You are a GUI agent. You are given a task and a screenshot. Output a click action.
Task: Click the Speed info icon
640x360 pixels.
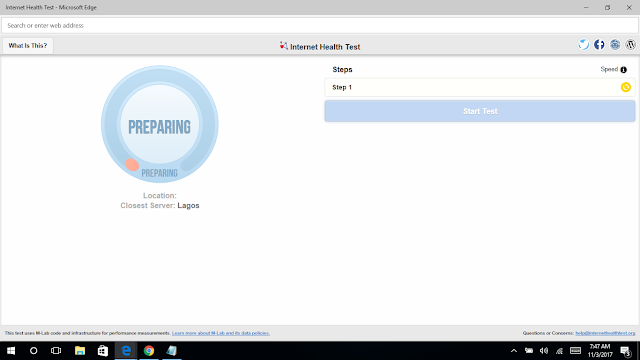(623, 70)
